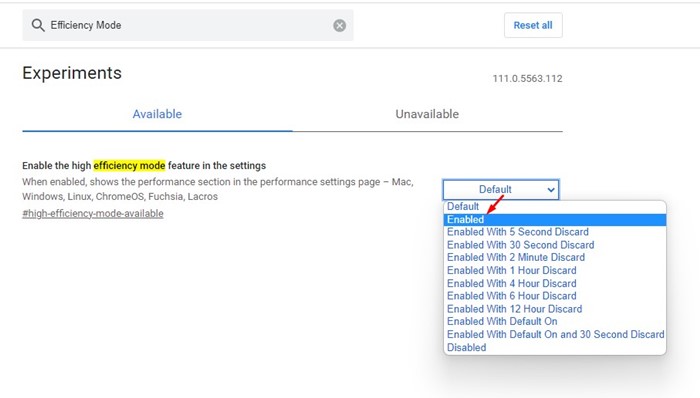Select Enabled With 30 Second Discard

pyautogui.click(x=555, y=245)
